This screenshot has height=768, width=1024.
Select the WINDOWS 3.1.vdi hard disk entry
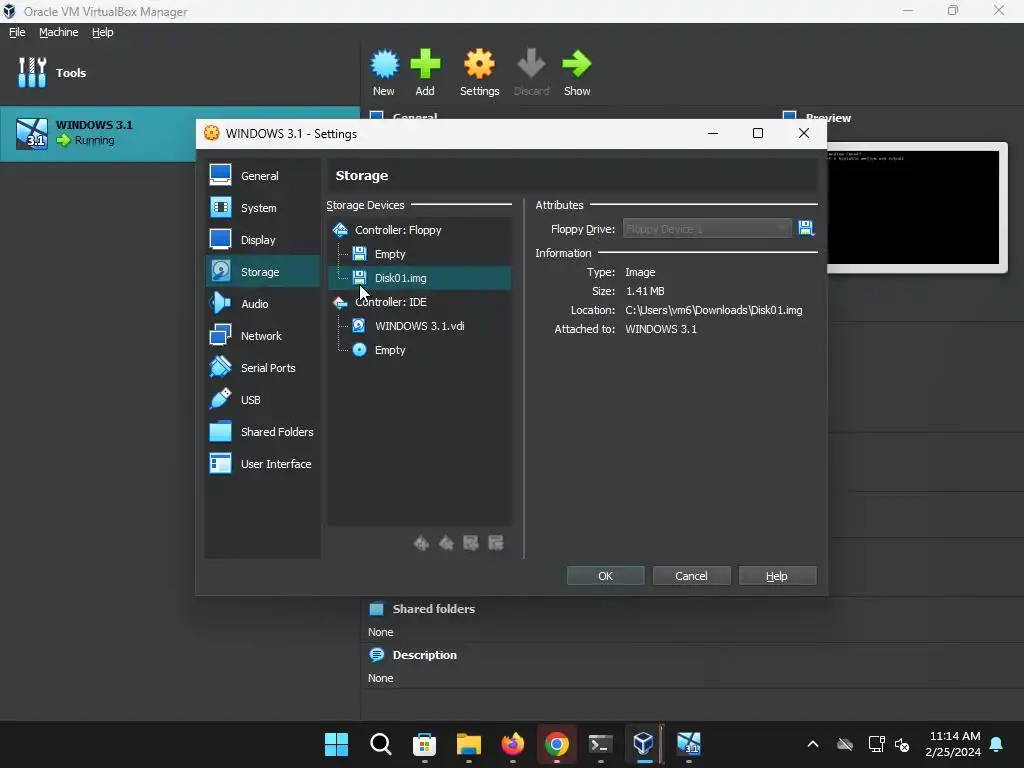pyautogui.click(x=419, y=326)
